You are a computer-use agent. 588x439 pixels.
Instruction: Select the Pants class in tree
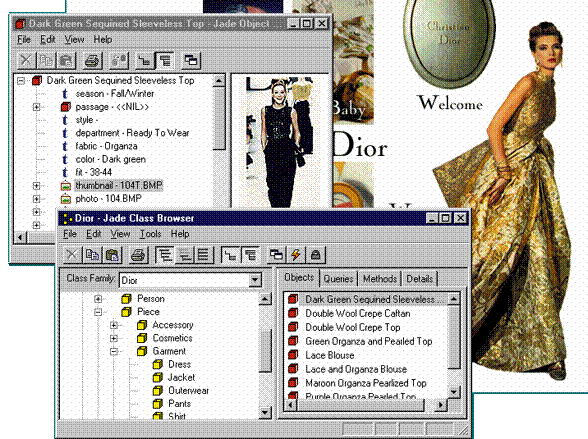pos(179,404)
